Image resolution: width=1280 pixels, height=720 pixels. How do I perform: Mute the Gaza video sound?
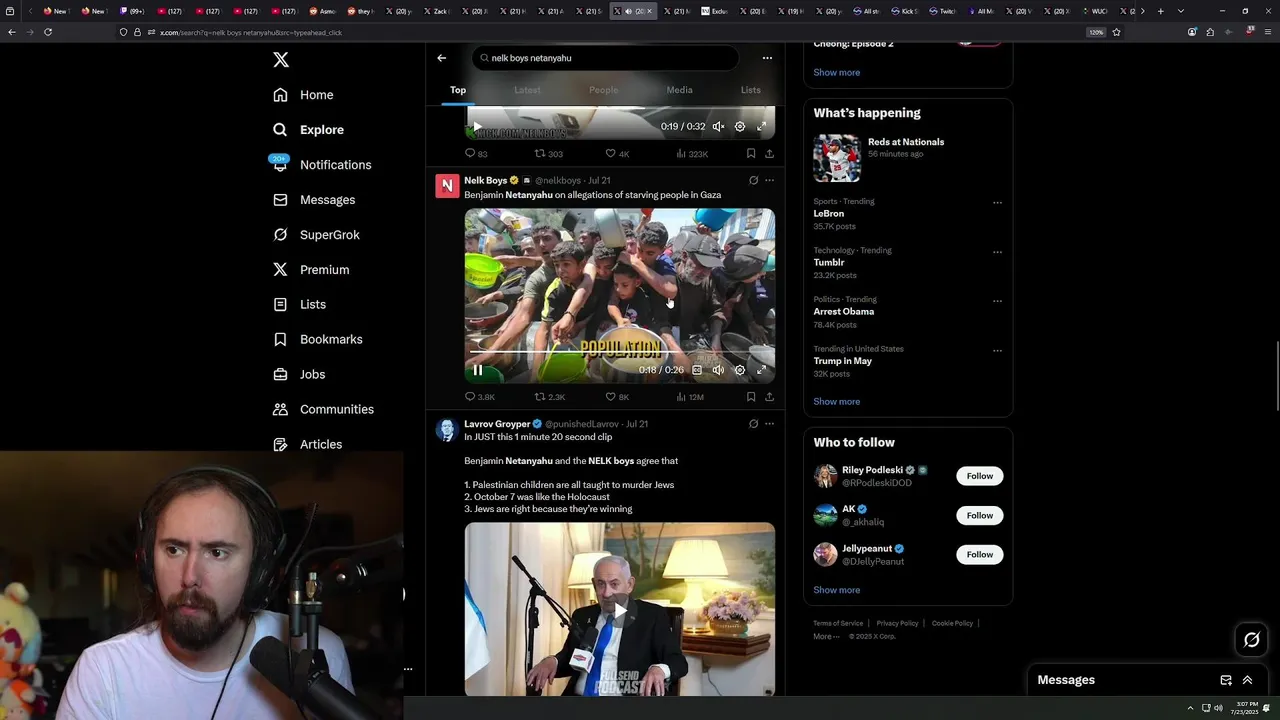[x=718, y=370]
